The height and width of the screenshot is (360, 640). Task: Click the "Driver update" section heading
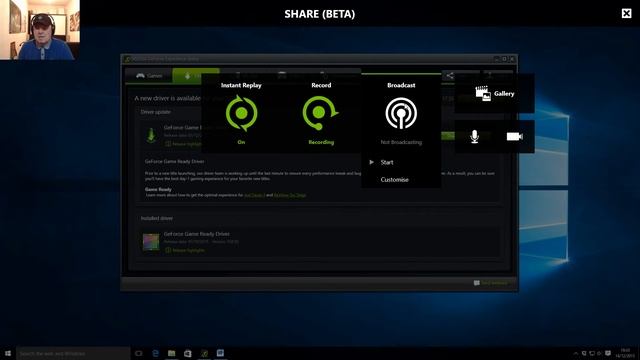(156, 112)
